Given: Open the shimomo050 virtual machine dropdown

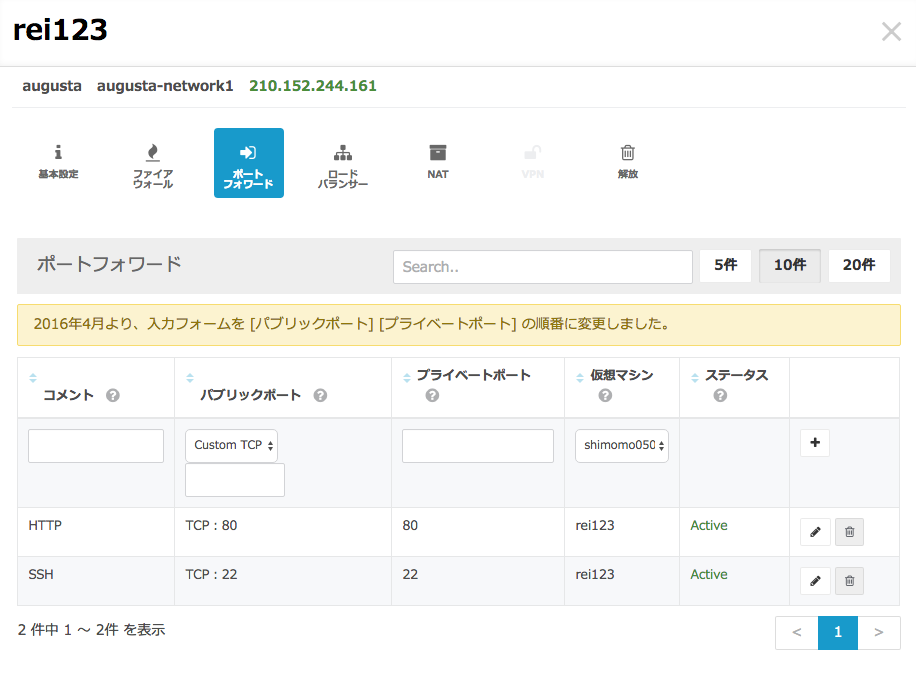Looking at the screenshot, I should coord(622,446).
